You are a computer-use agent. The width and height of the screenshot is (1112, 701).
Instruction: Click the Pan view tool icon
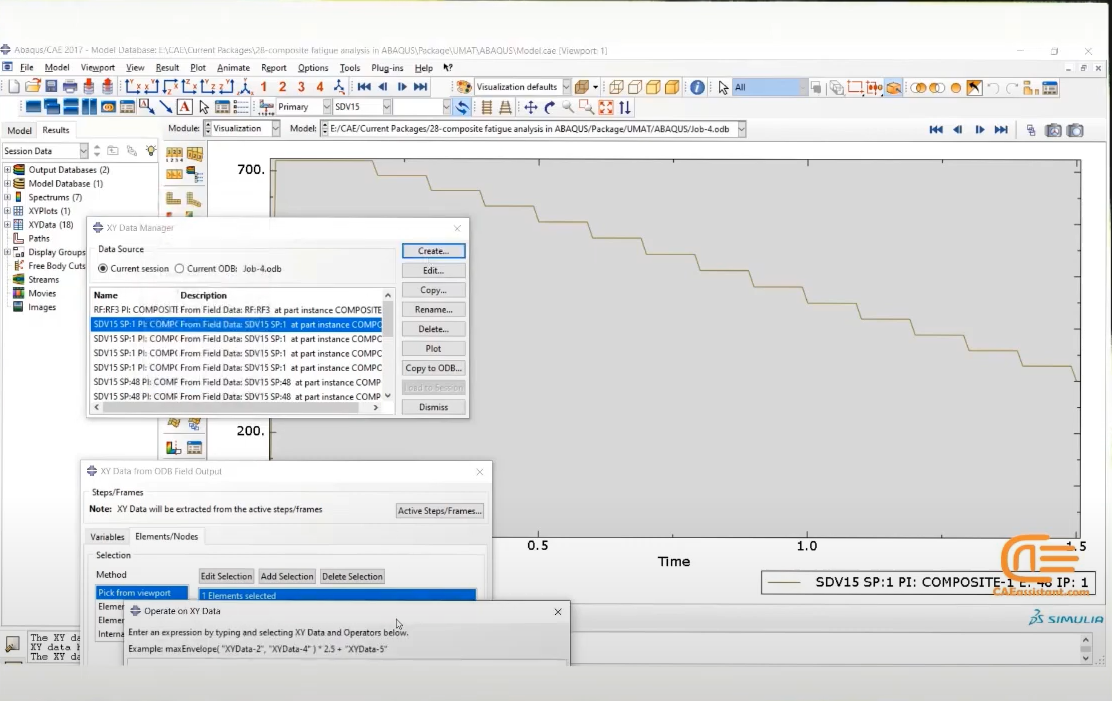pos(530,107)
